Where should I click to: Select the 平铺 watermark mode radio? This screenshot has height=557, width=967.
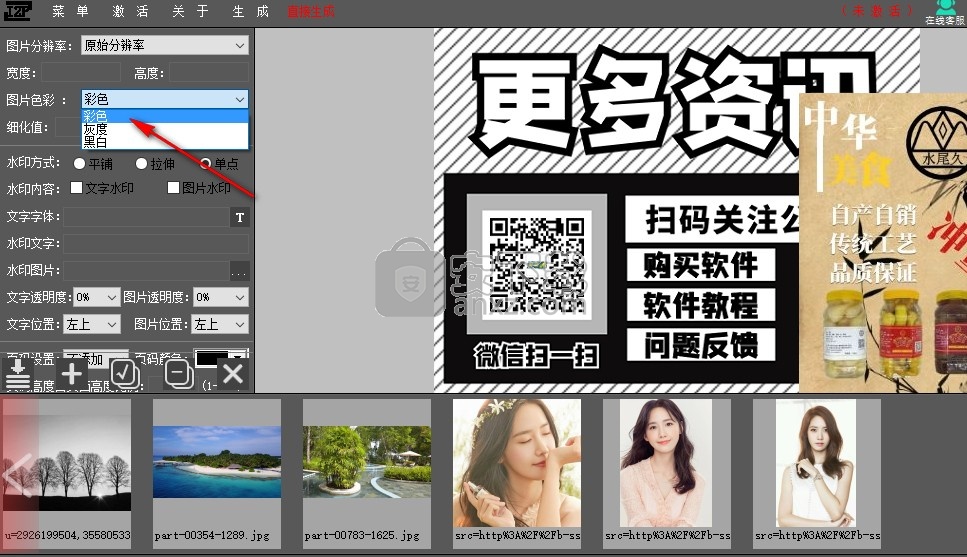79,163
